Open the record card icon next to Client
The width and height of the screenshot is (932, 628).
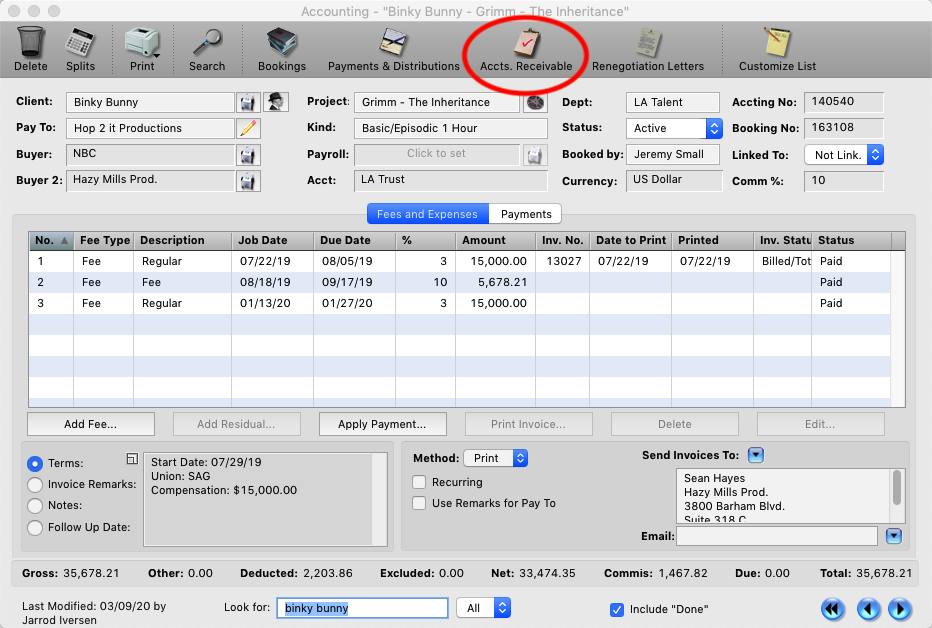(248, 102)
